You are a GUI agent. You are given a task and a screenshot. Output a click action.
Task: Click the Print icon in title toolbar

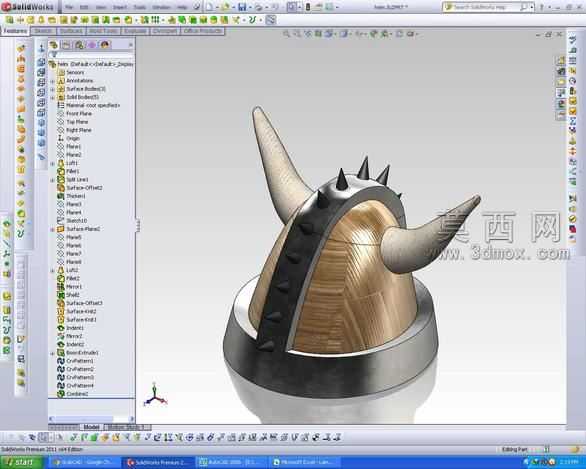coord(258,7)
